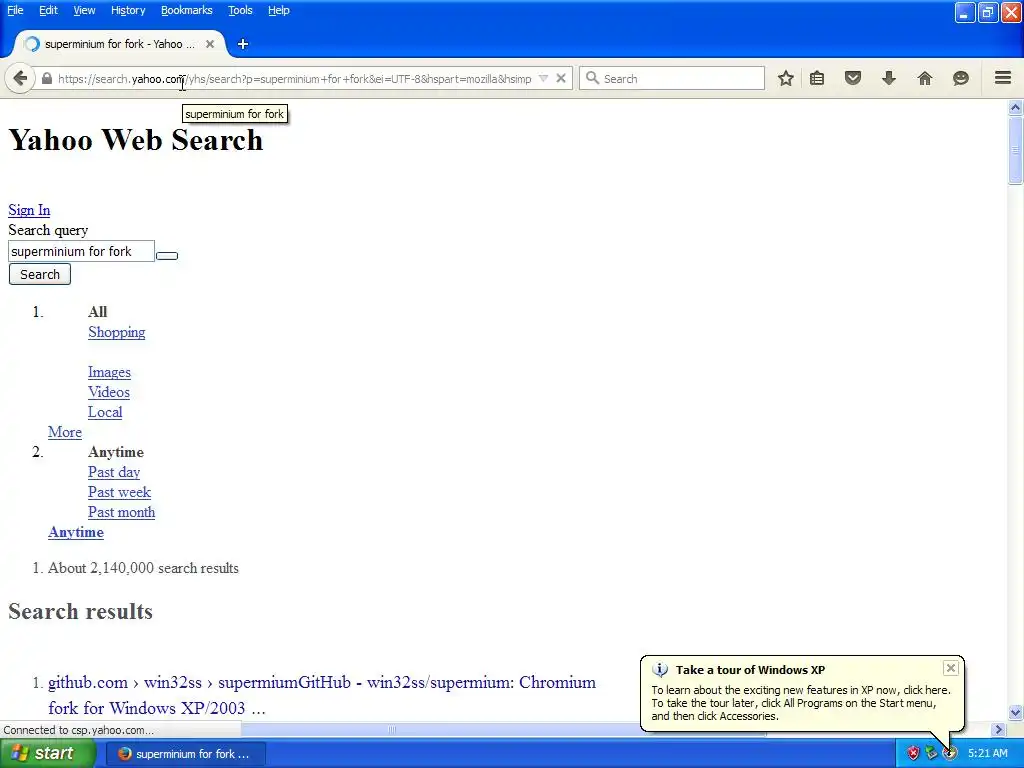Click the URL address bar field
The image size is (1024, 768).
pyautogui.click(x=294, y=78)
